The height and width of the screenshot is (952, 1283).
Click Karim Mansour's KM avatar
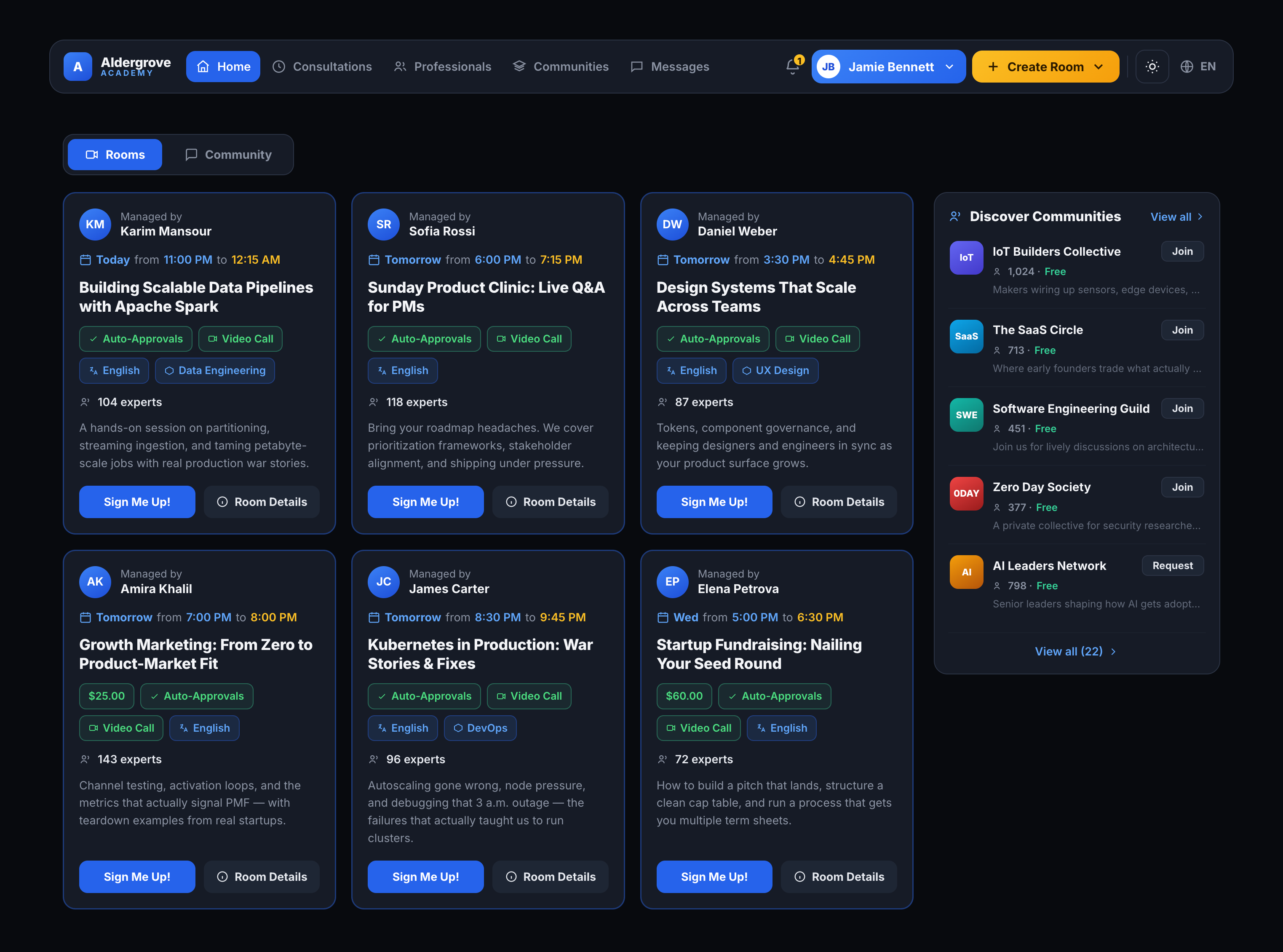point(95,224)
